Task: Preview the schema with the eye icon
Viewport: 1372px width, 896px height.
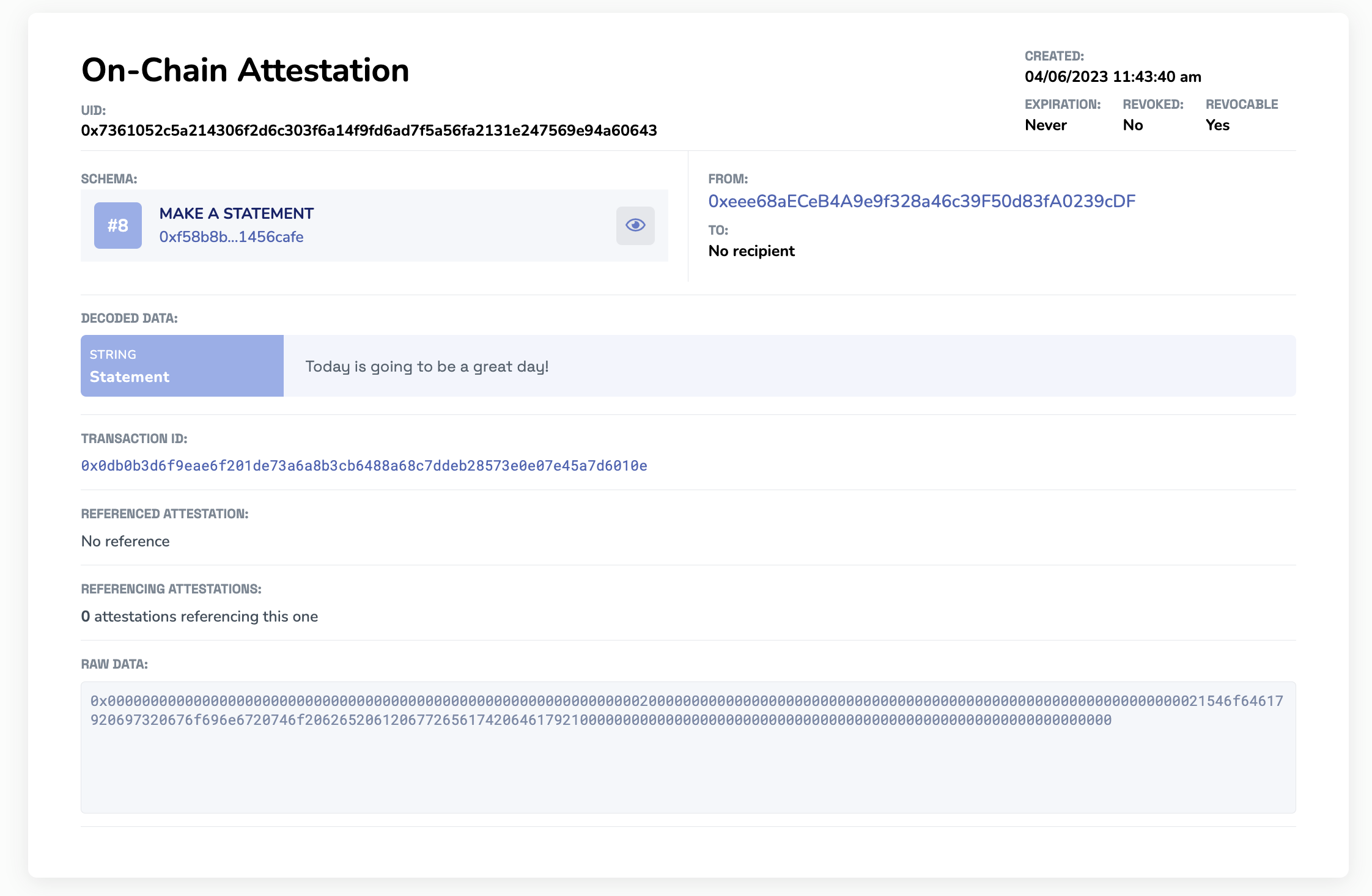Action: coord(635,225)
